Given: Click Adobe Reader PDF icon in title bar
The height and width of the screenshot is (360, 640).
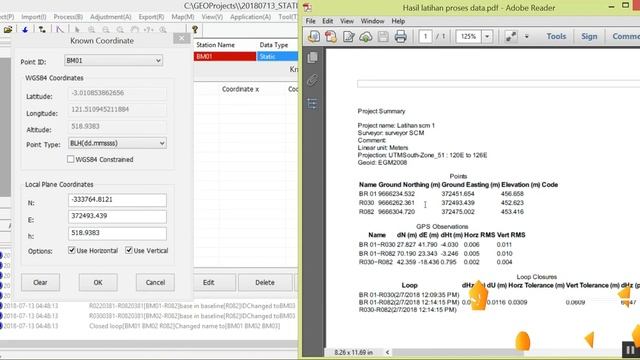Looking at the screenshot, I should coord(307,7).
